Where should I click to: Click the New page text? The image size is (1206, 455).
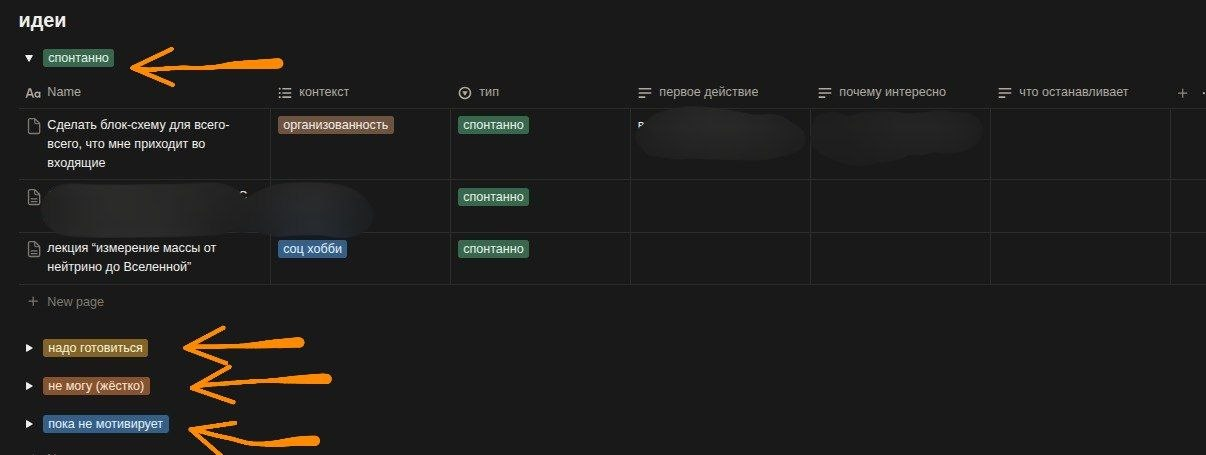[76, 301]
